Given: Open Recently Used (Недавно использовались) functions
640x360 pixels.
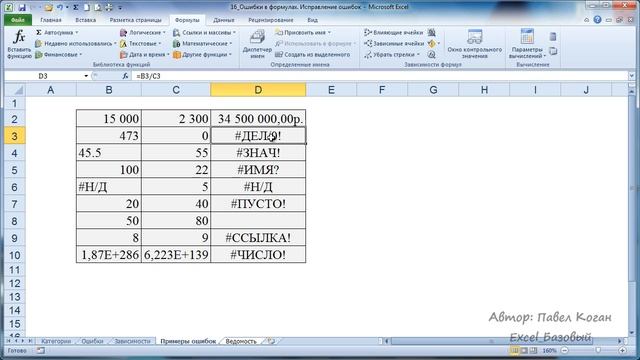Looking at the screenshot, I should 76,43.
